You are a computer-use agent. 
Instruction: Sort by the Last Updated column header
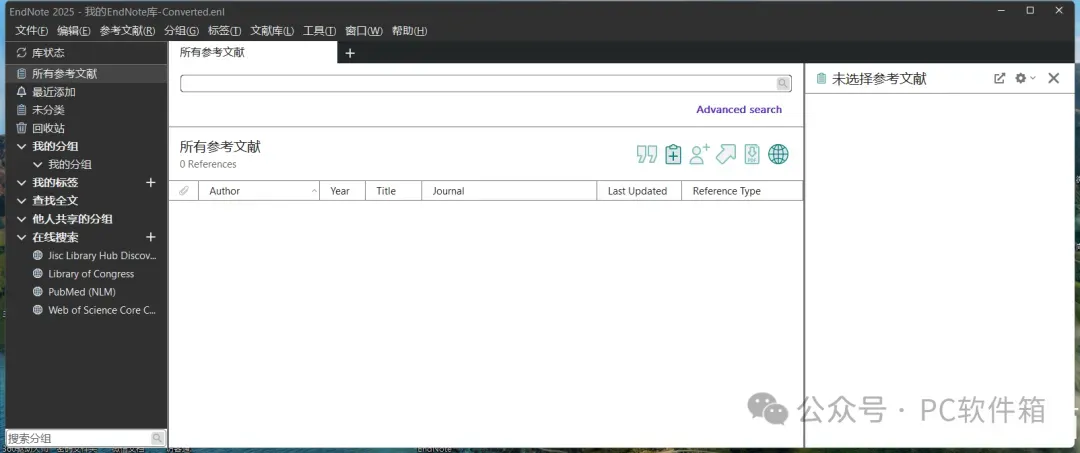[639, 191]
